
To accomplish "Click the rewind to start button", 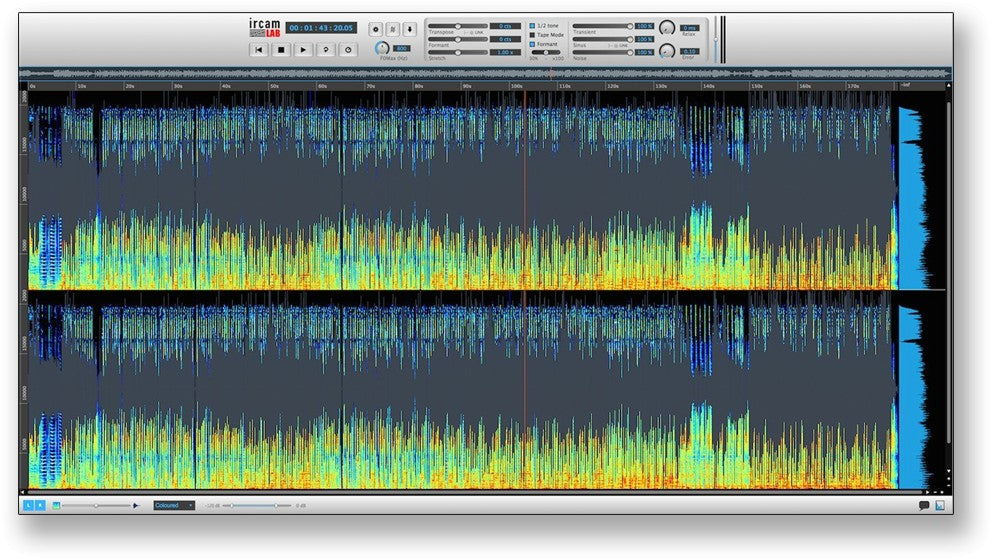I will [x=258, y=49].
